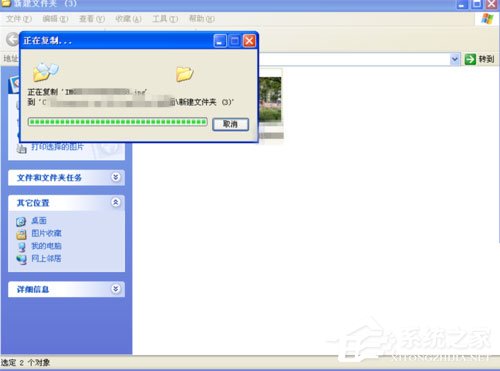Screen dimensions: 500x371
Task: Click the green copy progress bar
Action: point(118,122)
